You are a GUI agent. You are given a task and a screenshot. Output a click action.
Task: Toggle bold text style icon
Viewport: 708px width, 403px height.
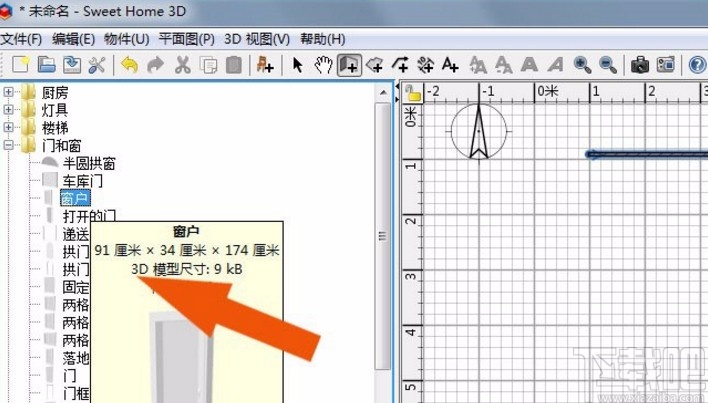529,65
